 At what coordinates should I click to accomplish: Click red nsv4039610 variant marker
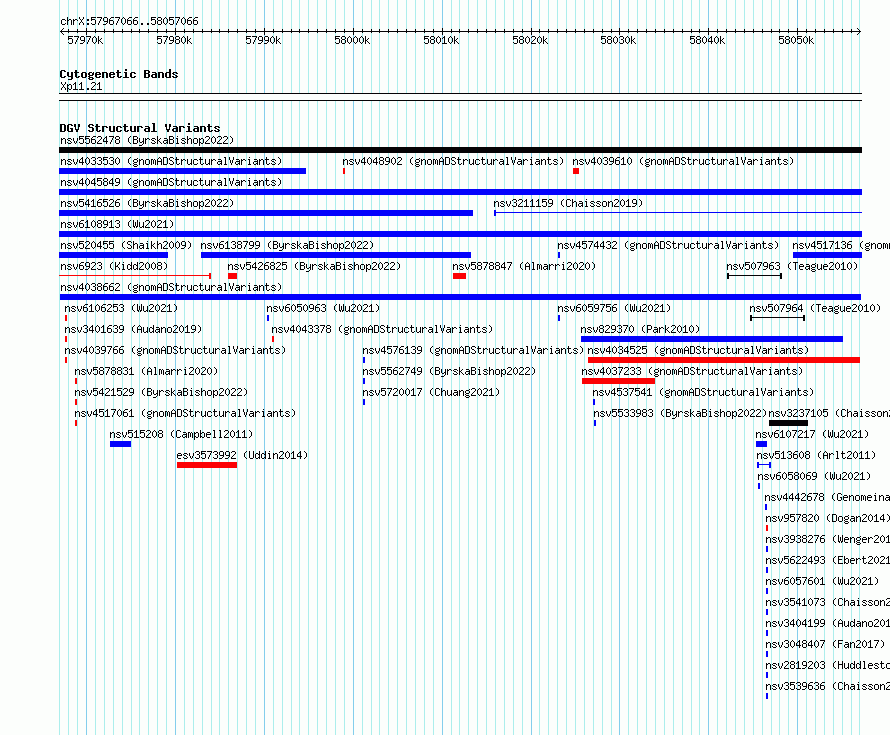tap(576, 171)
